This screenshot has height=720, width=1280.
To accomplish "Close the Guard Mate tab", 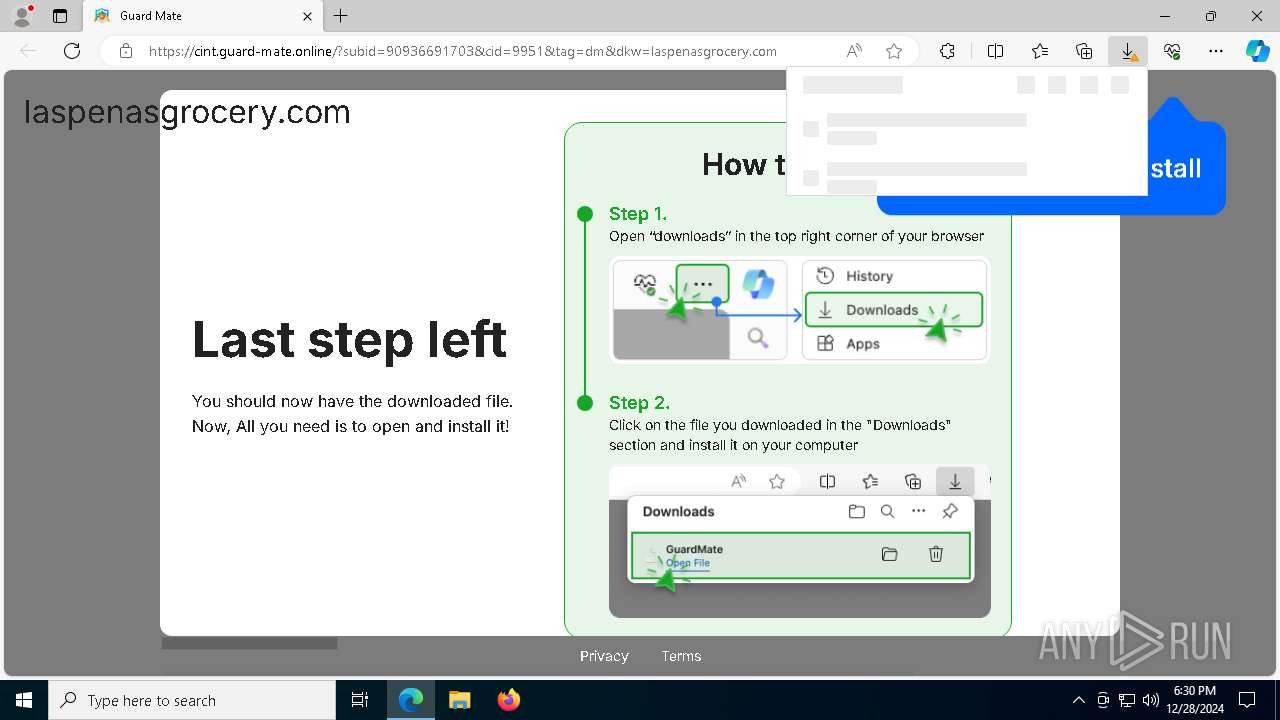I will 308,16.
